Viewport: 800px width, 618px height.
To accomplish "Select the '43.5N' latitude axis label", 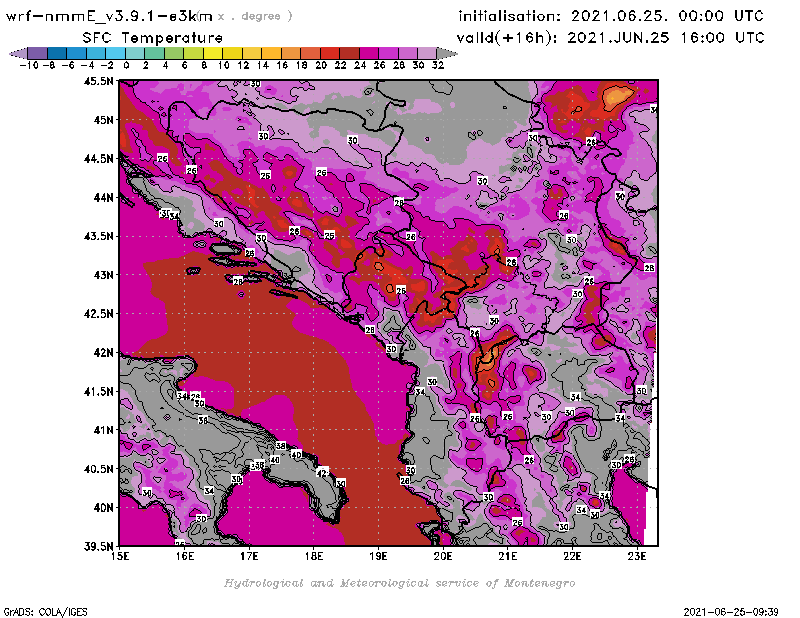I will point(98,236).
